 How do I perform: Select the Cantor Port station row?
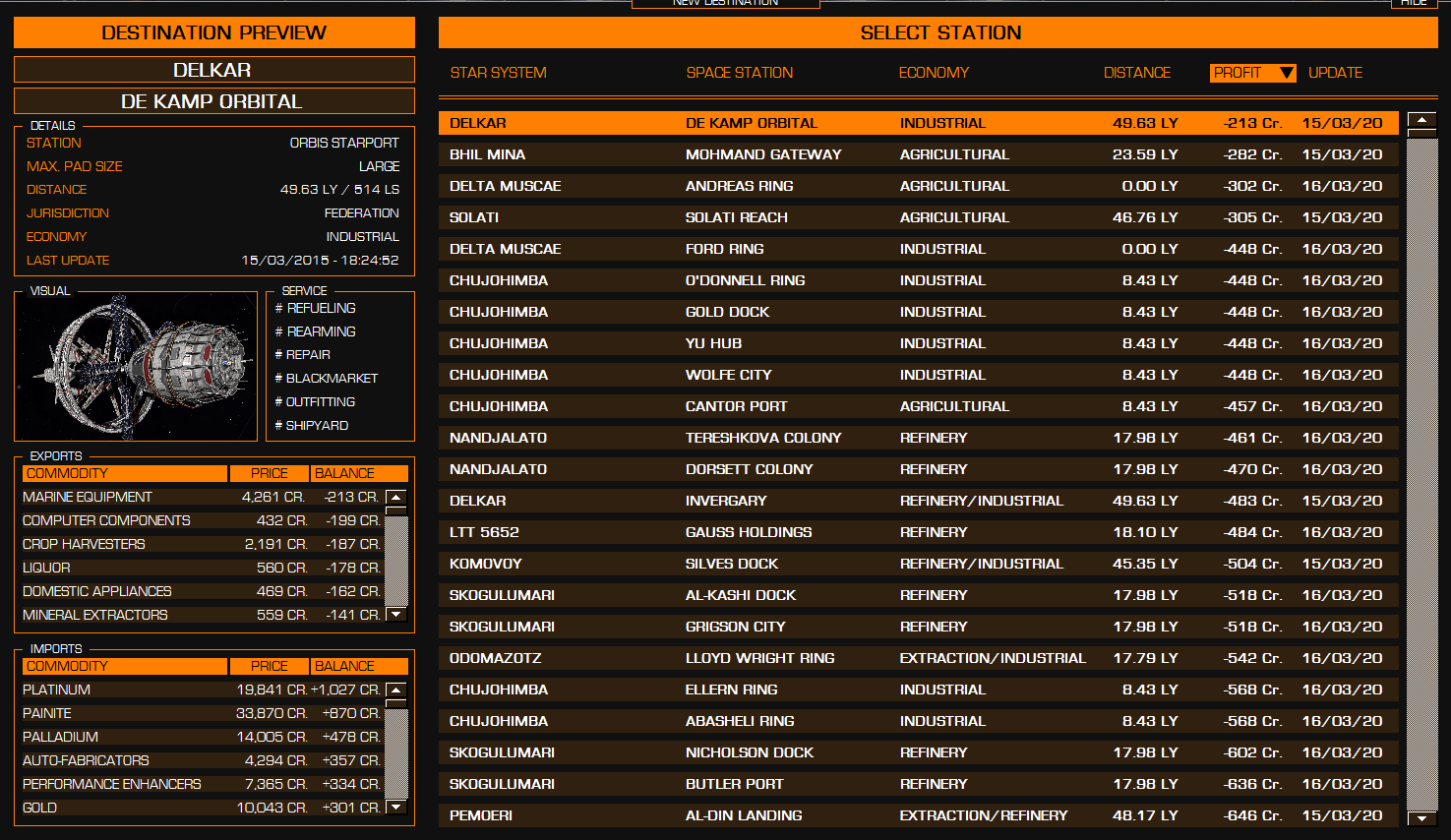(x=918, y=406)
